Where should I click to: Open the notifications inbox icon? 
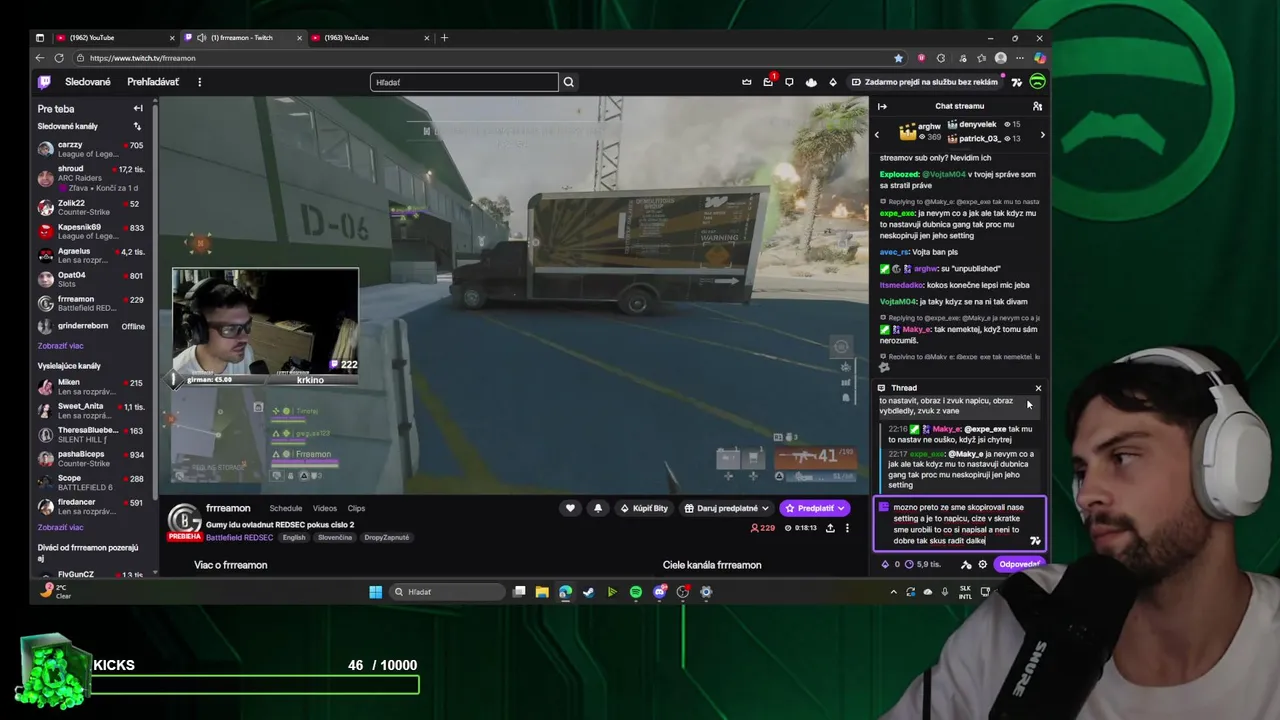768,82
